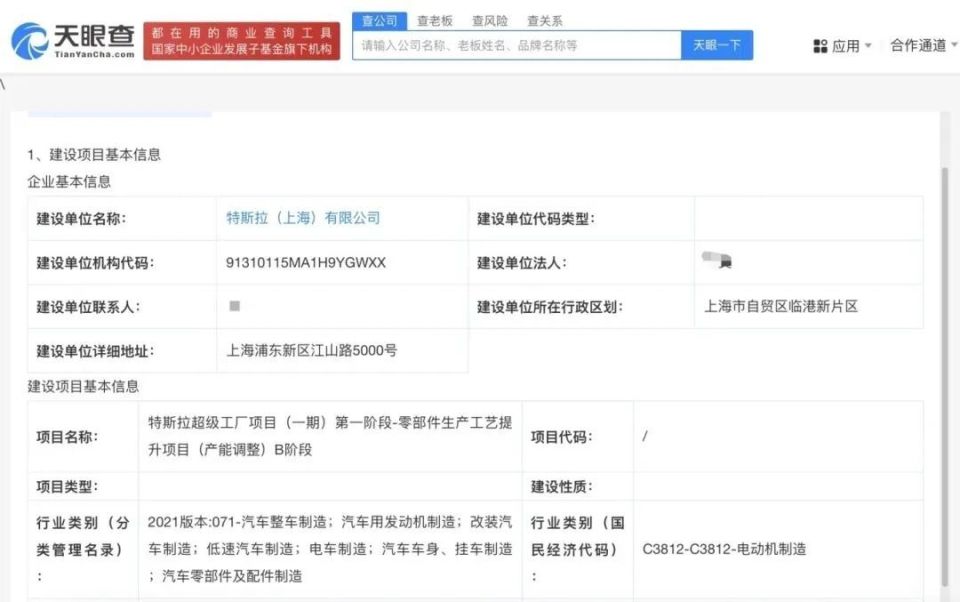960x602 pixels.
Task: Click the vertical page scrollbar
Action: (945, 377)
